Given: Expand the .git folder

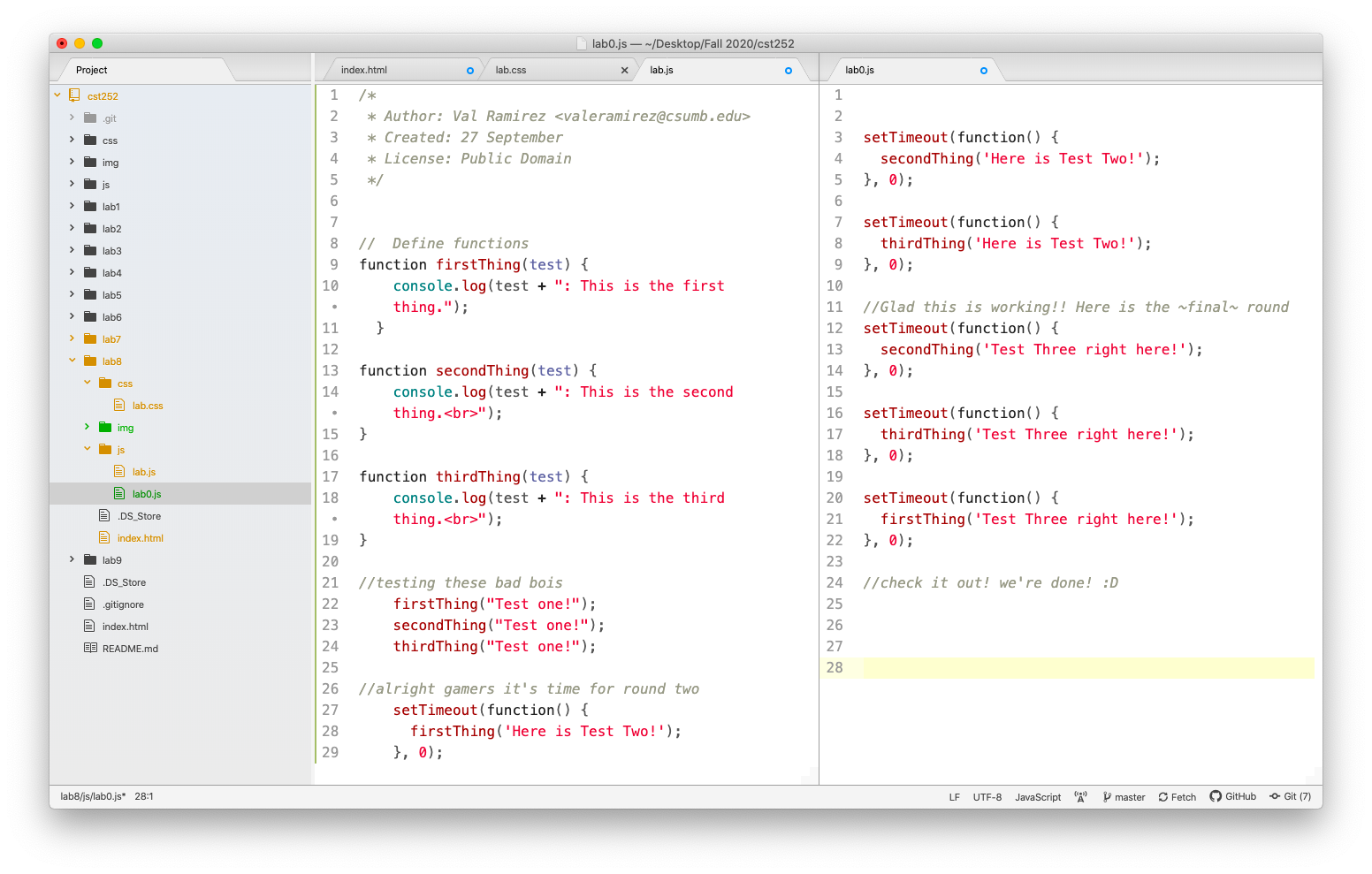Looking at the screenshot, I should point(72,118).
